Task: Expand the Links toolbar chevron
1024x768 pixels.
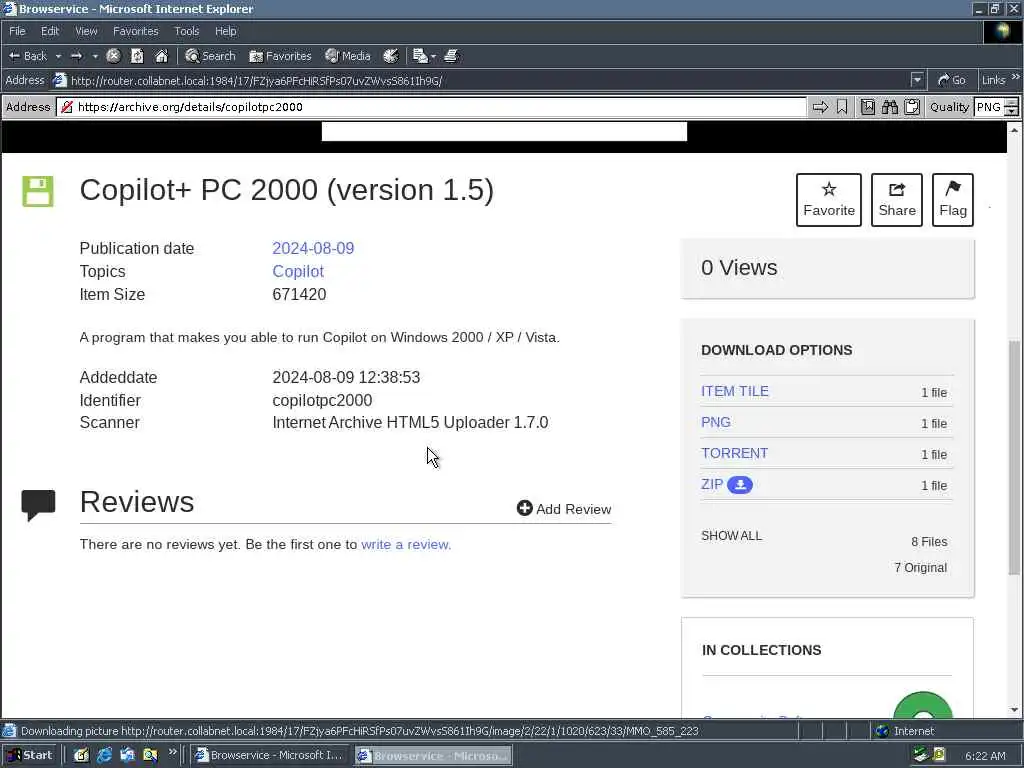Action: coord(1016,78)
